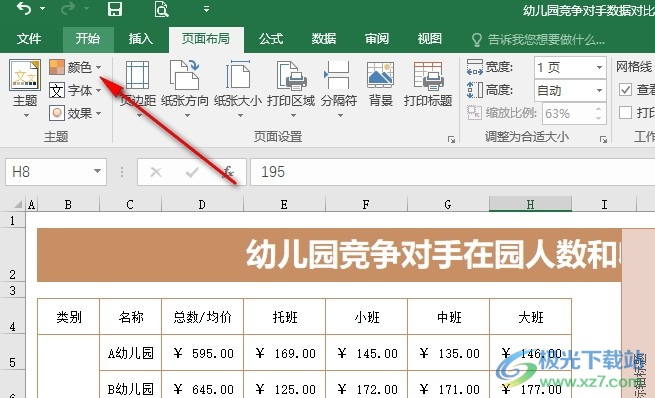The width and height of the screenshot is (655, 398).
Task: Switch to the 公式 (Formulas) tab
Action: click(x=271, y=39)
